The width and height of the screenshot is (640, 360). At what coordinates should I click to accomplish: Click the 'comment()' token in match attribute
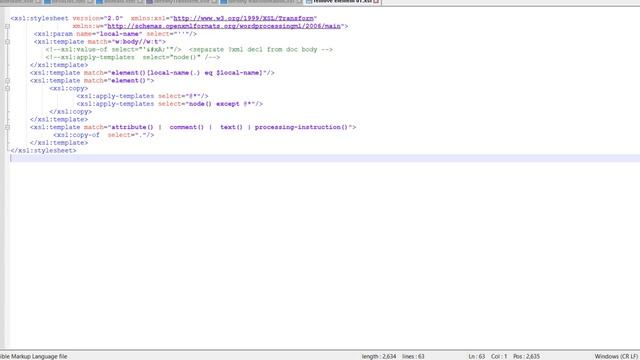[187, 127]
